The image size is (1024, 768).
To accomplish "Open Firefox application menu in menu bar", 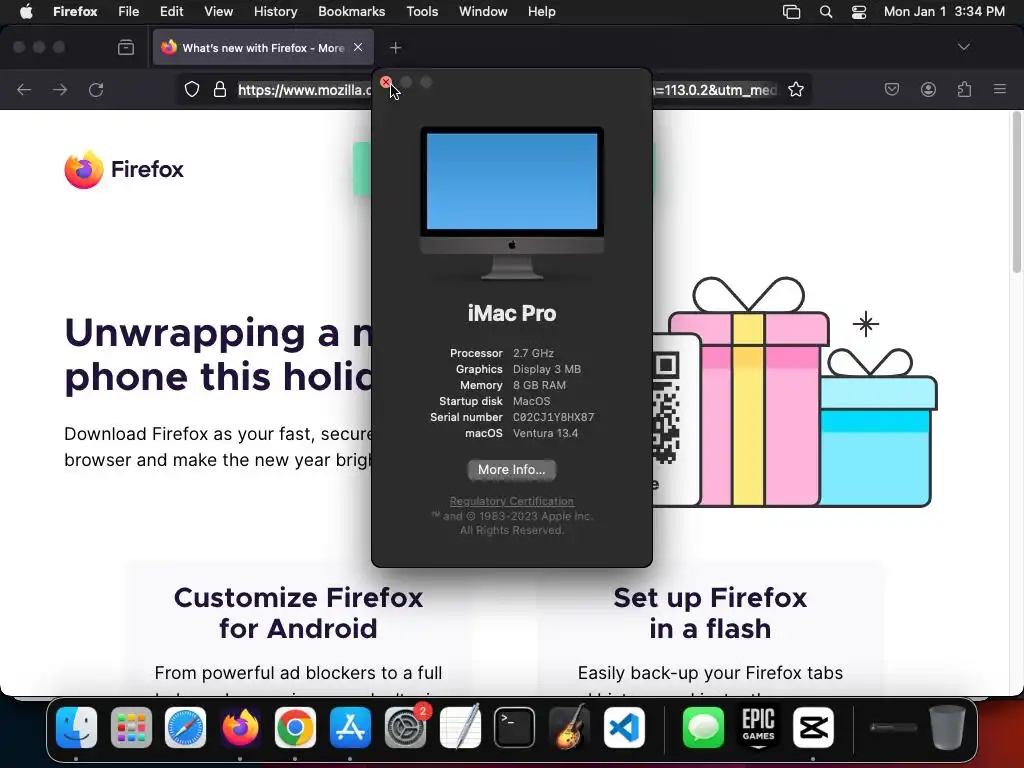I will [75, 12].
